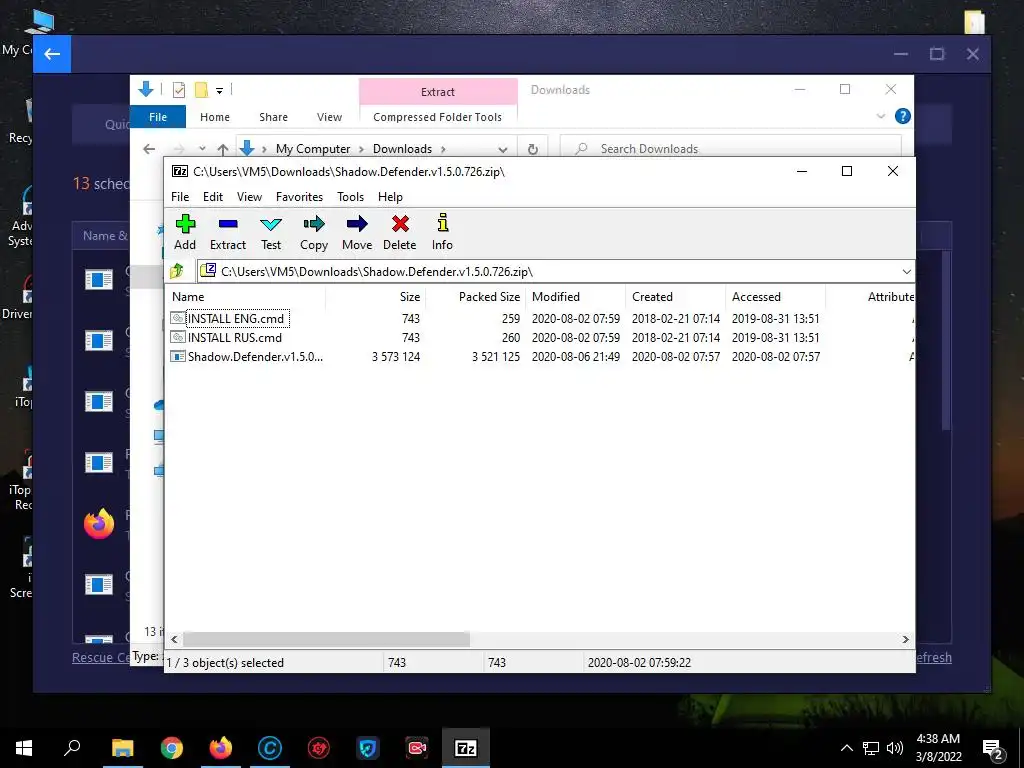Open the 7-Zip File menu

coord(180,197)
